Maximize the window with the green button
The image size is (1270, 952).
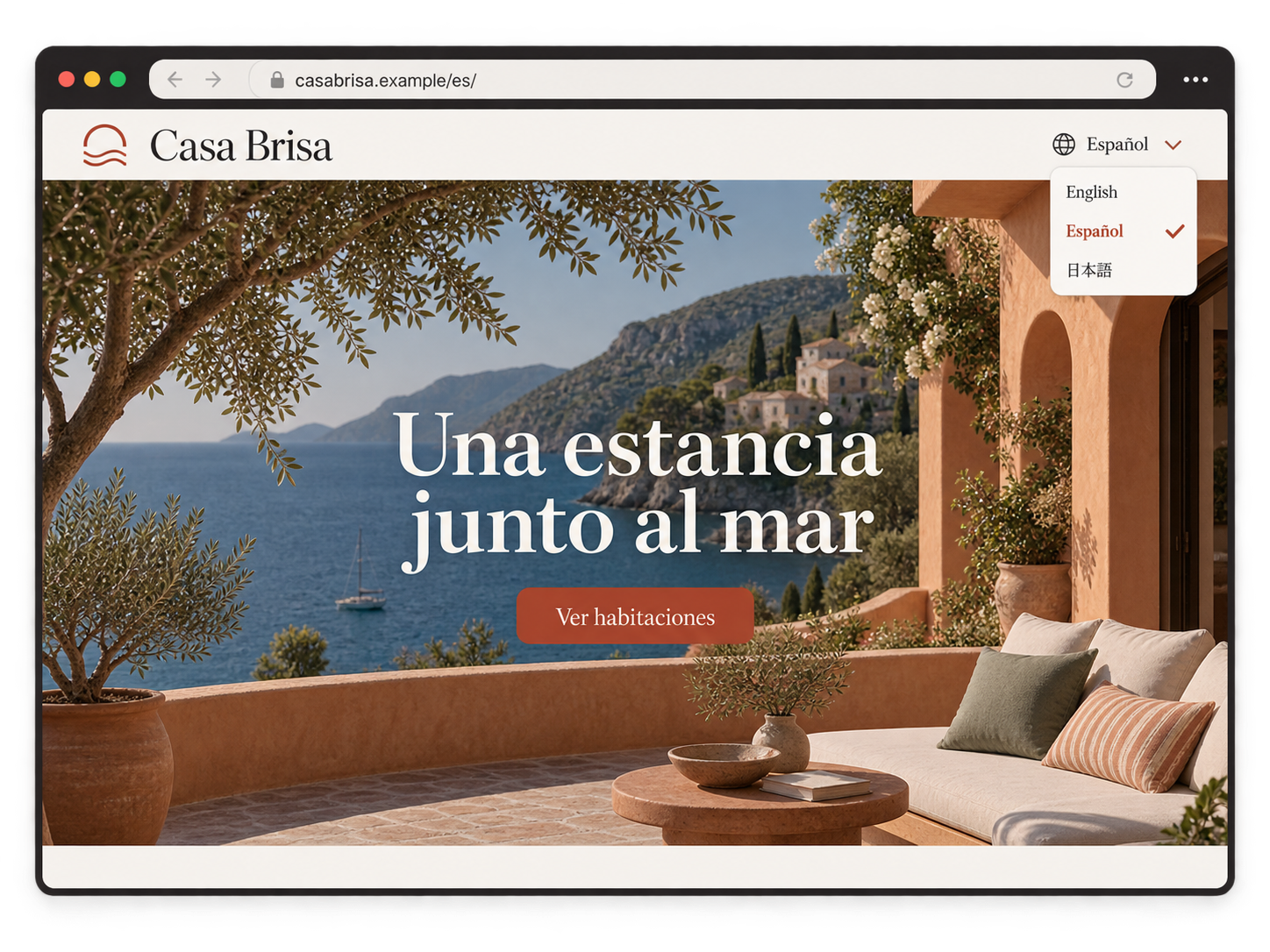[118, 80]
